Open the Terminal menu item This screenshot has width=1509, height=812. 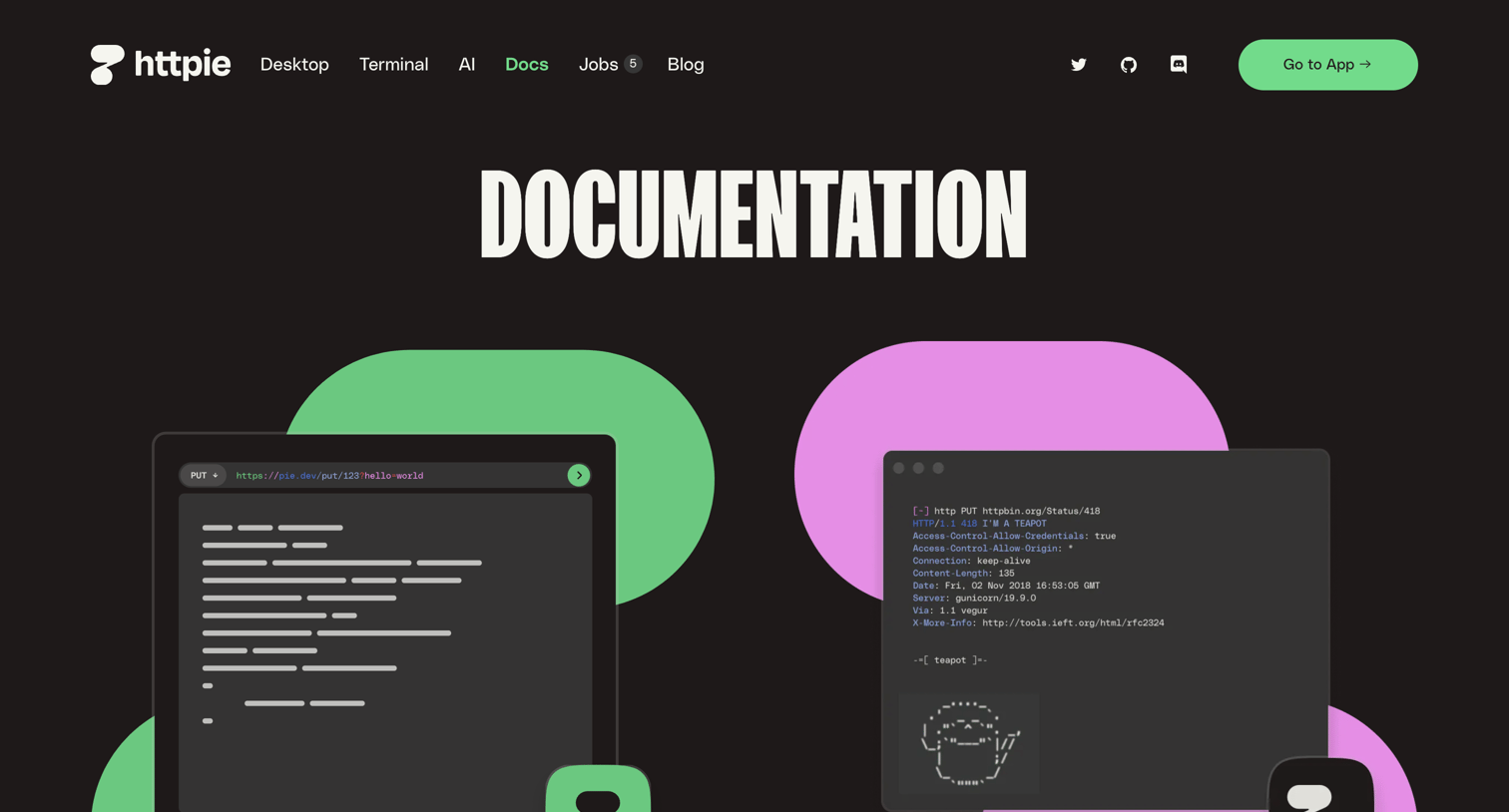click(393, 65)
